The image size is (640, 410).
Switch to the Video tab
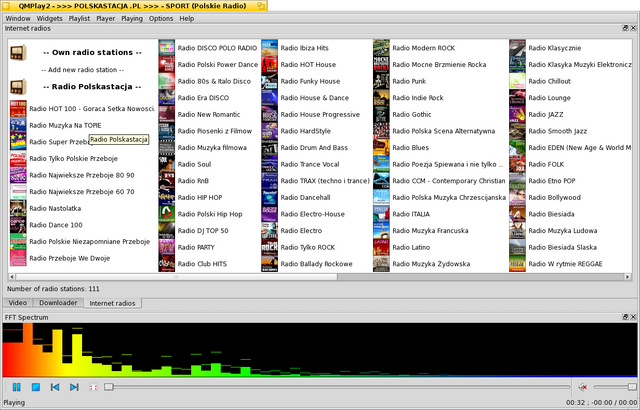coord(18,303)
